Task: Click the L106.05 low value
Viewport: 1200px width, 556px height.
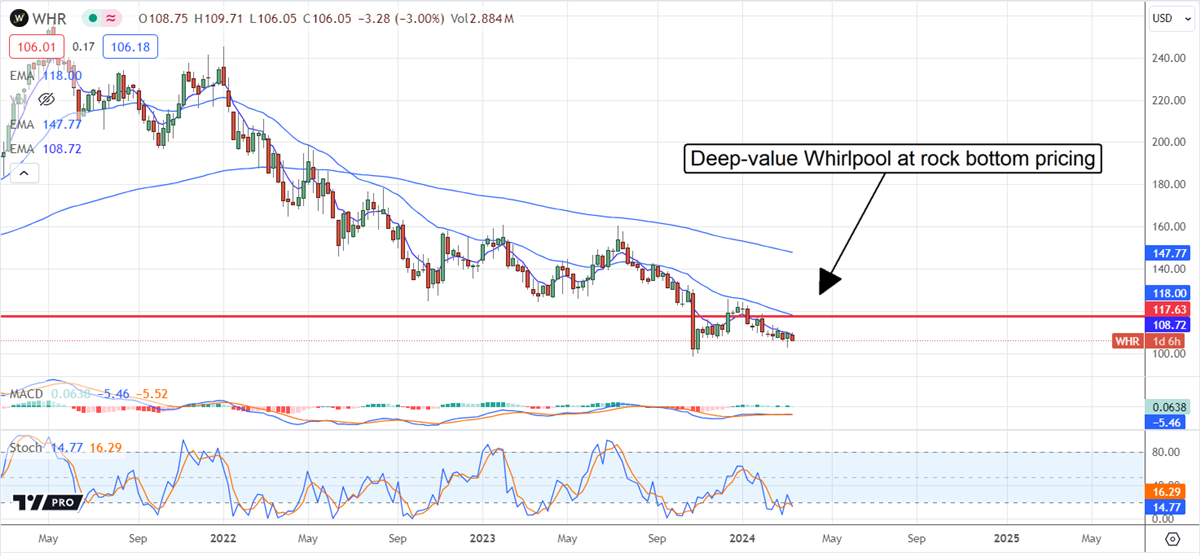Action: [x=274, y=19]
